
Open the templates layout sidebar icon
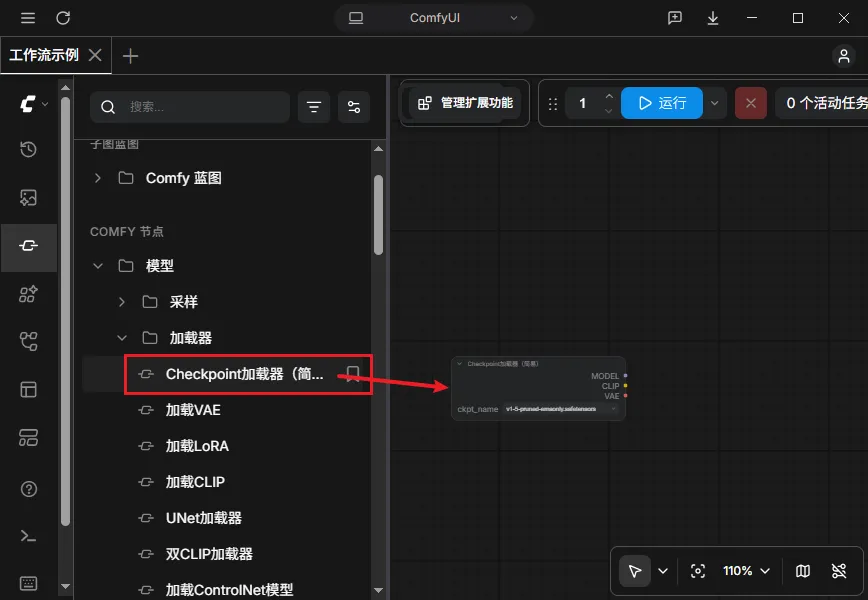point(28,390)
